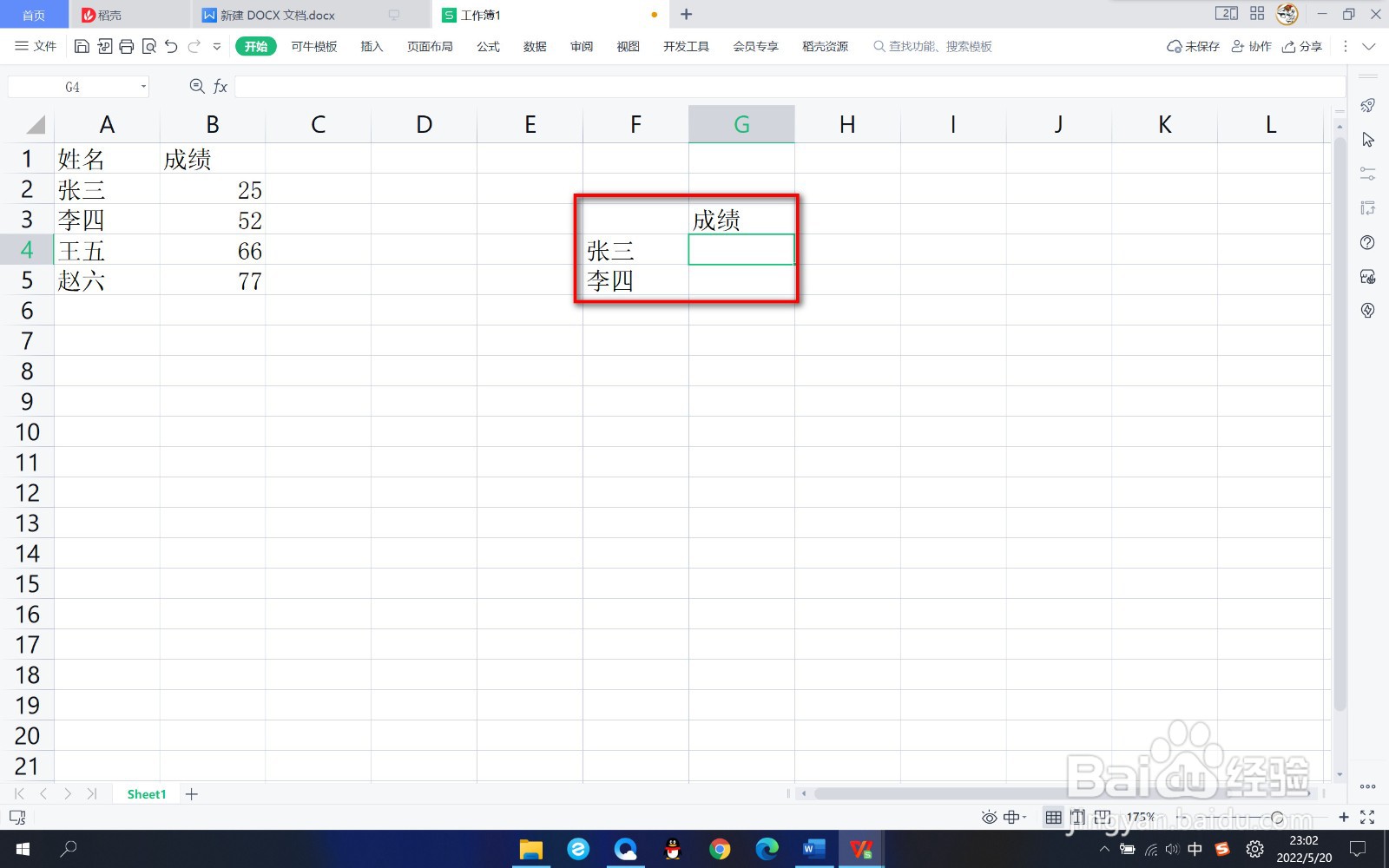Select the 开始 ribbon tab
This screenshot has height=868, width=1389.
(256, 47)
